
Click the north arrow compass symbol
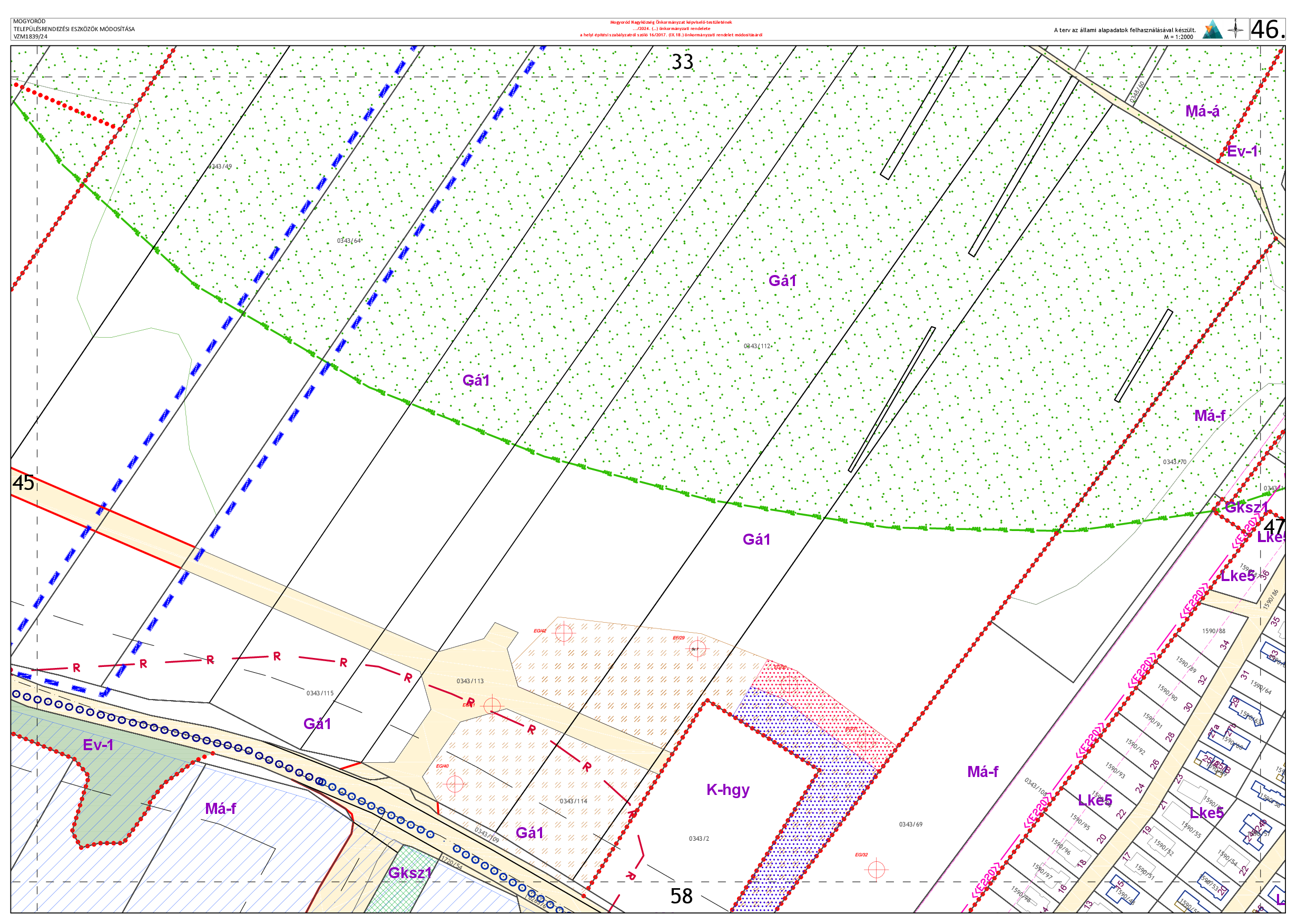click(1235, 28)
